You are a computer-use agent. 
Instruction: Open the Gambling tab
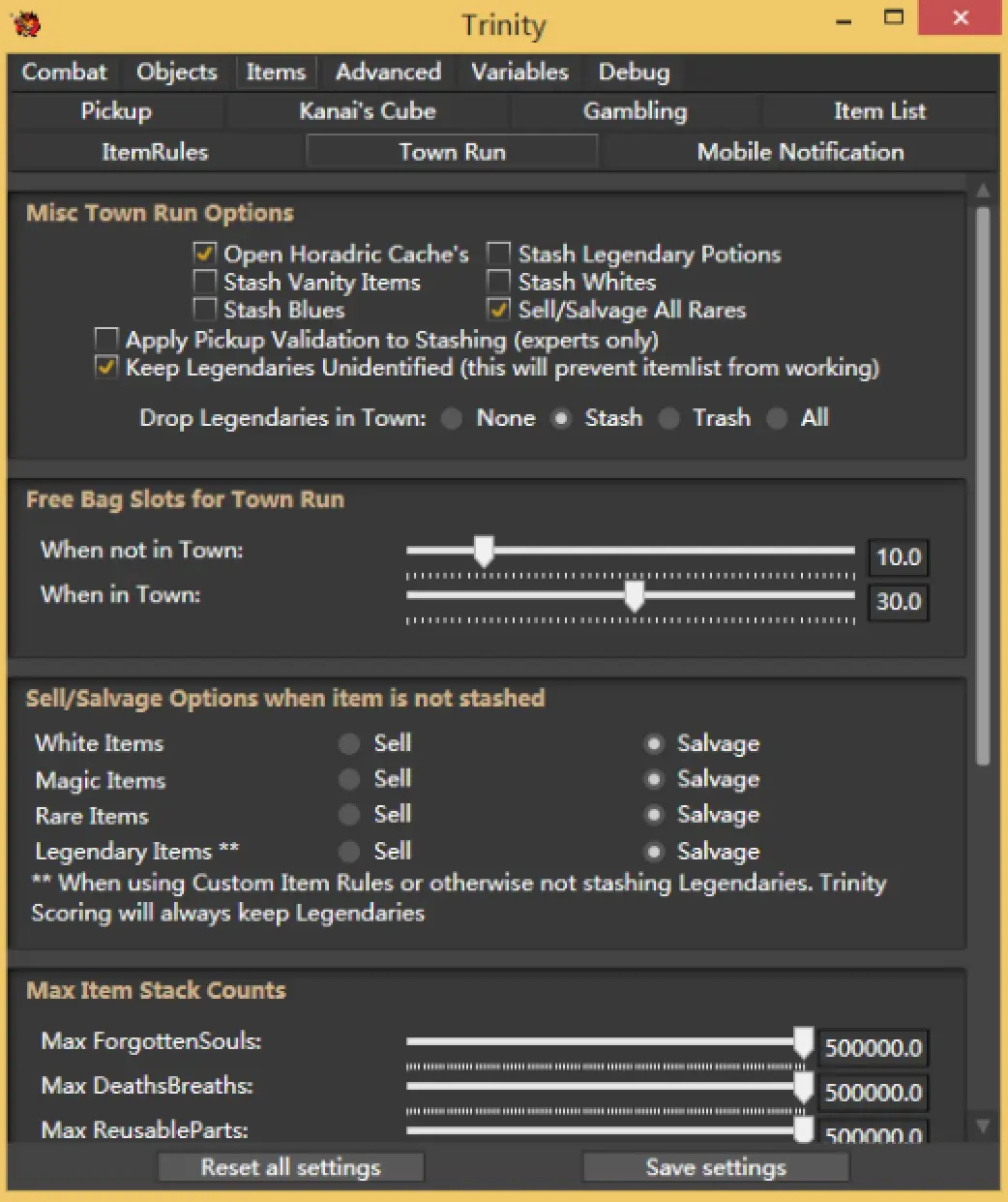coord(635,112)
